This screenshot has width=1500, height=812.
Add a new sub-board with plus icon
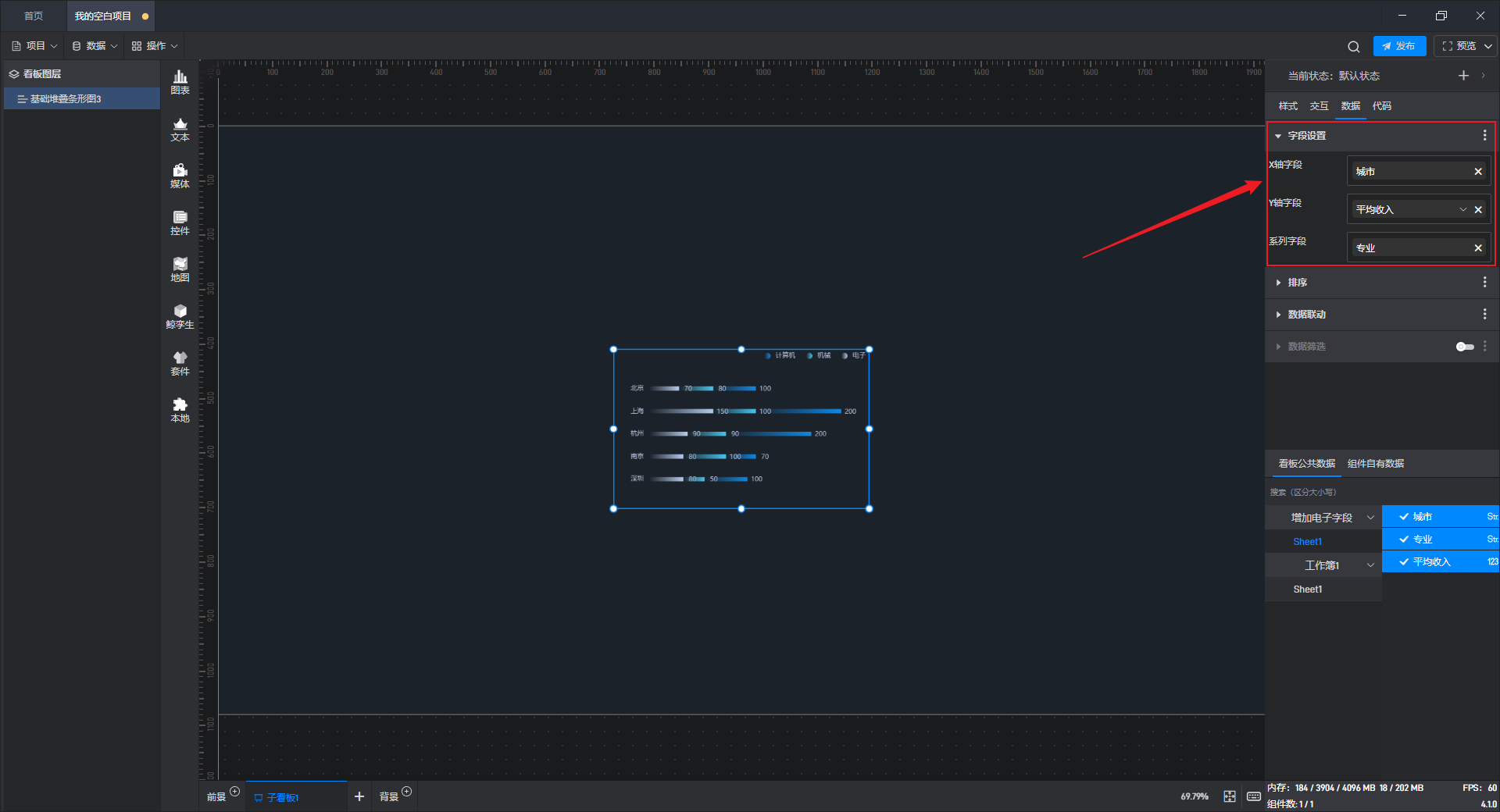click(x=359, y=796)
